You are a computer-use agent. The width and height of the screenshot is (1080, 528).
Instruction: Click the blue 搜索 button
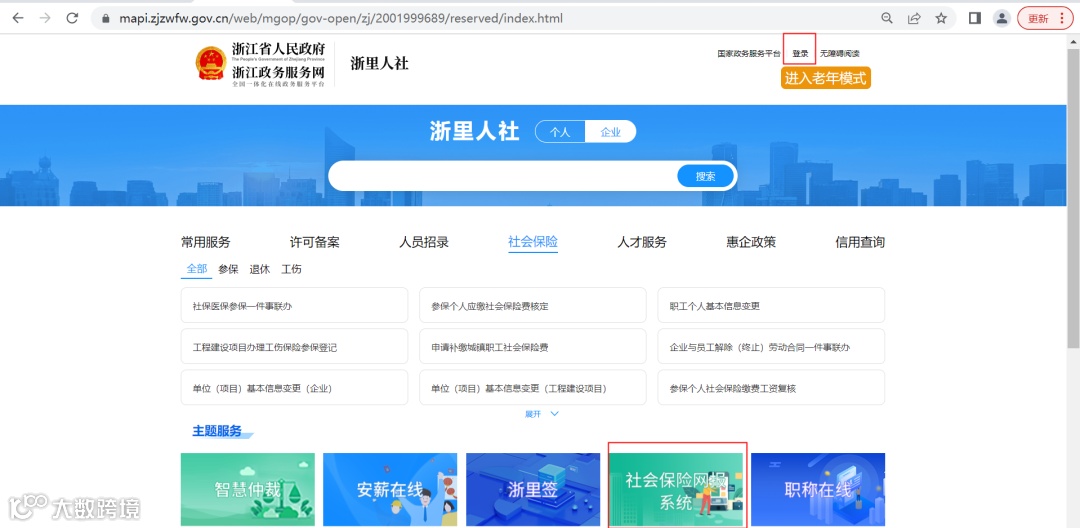(705, 176)
